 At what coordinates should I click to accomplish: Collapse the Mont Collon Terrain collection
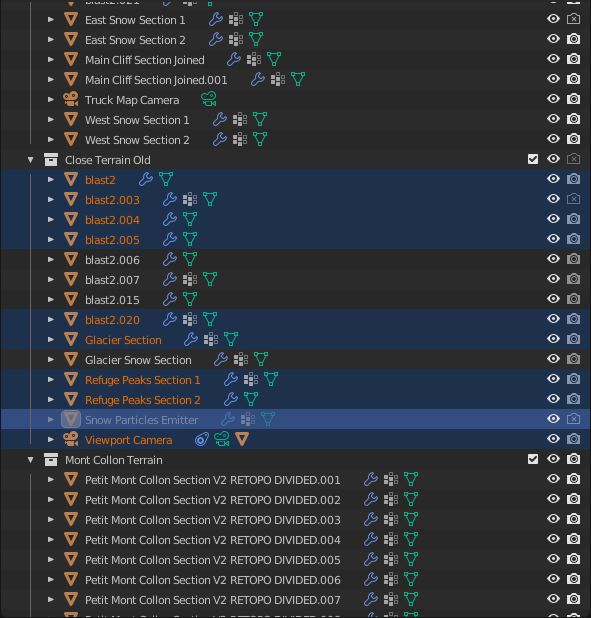pyautogui.click(x=30, y=460)
